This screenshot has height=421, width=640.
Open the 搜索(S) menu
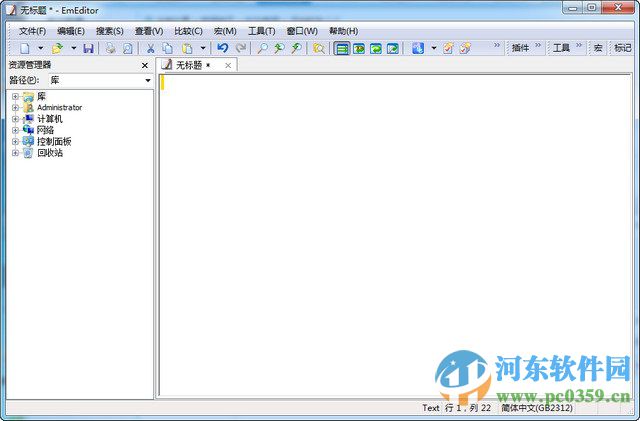(x=110, y=31)
